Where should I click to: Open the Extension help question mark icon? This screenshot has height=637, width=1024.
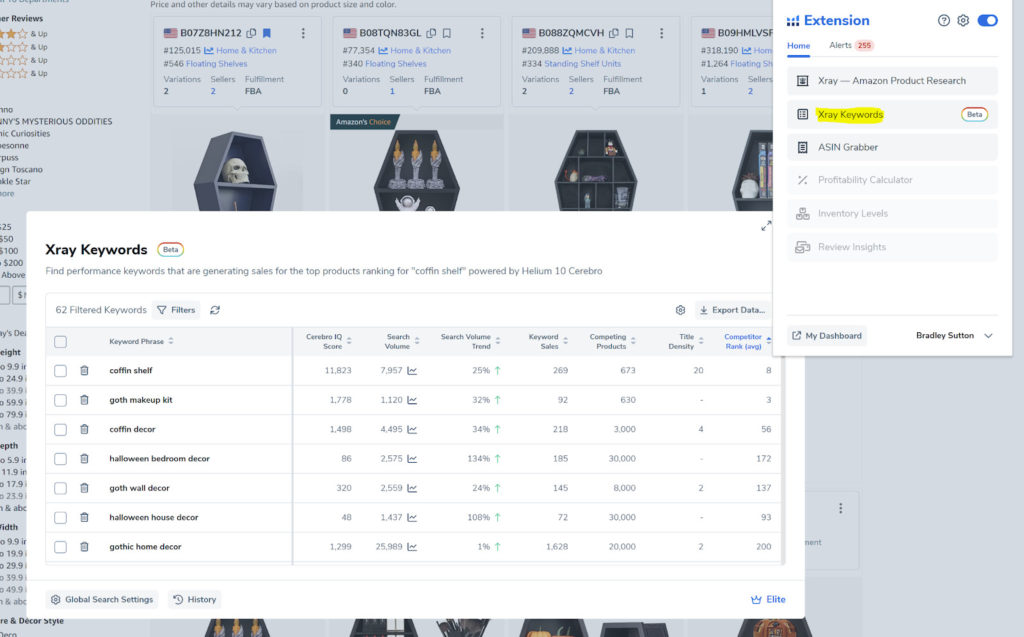click(944, 20)
